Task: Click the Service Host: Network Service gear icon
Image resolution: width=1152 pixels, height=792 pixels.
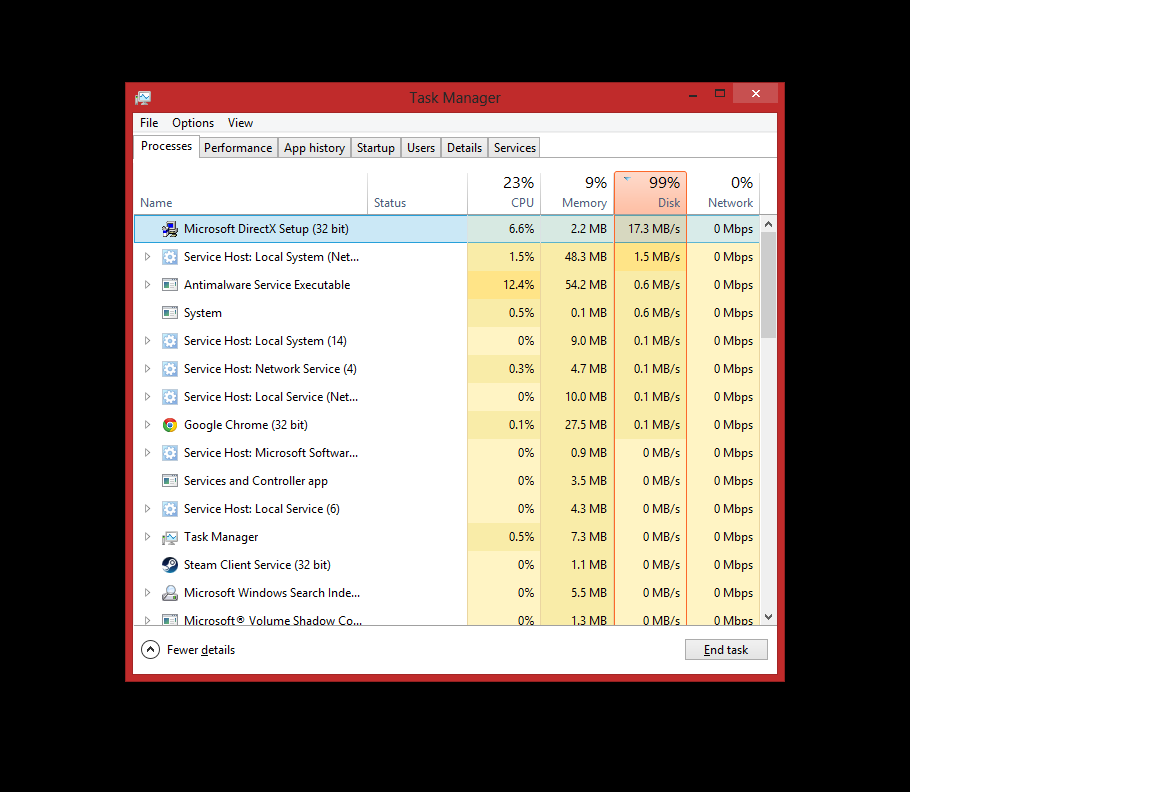Action: click(170, 369)
